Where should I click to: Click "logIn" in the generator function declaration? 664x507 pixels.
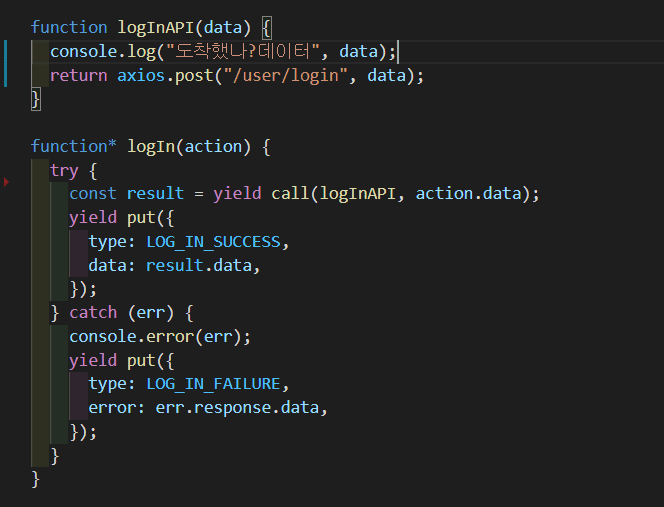pyautogui.click(x=151, y=147)
